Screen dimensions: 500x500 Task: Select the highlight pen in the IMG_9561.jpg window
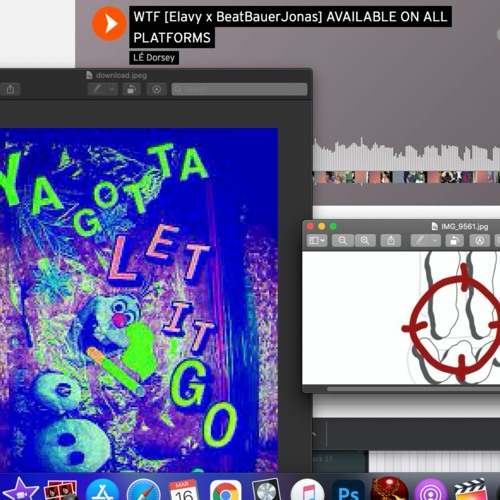[x=420, y=240]
